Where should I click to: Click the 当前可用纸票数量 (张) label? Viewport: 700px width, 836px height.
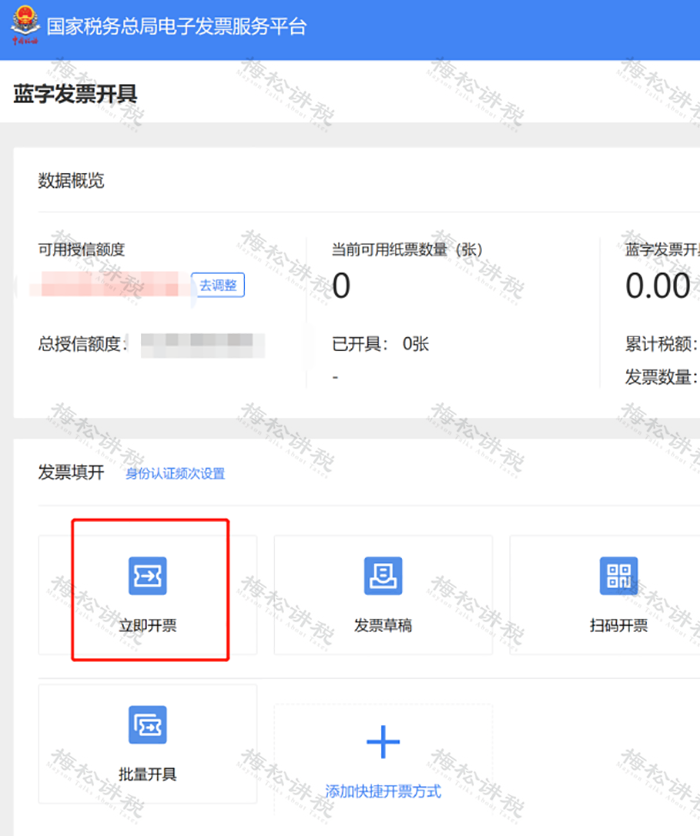click(407, 250)
